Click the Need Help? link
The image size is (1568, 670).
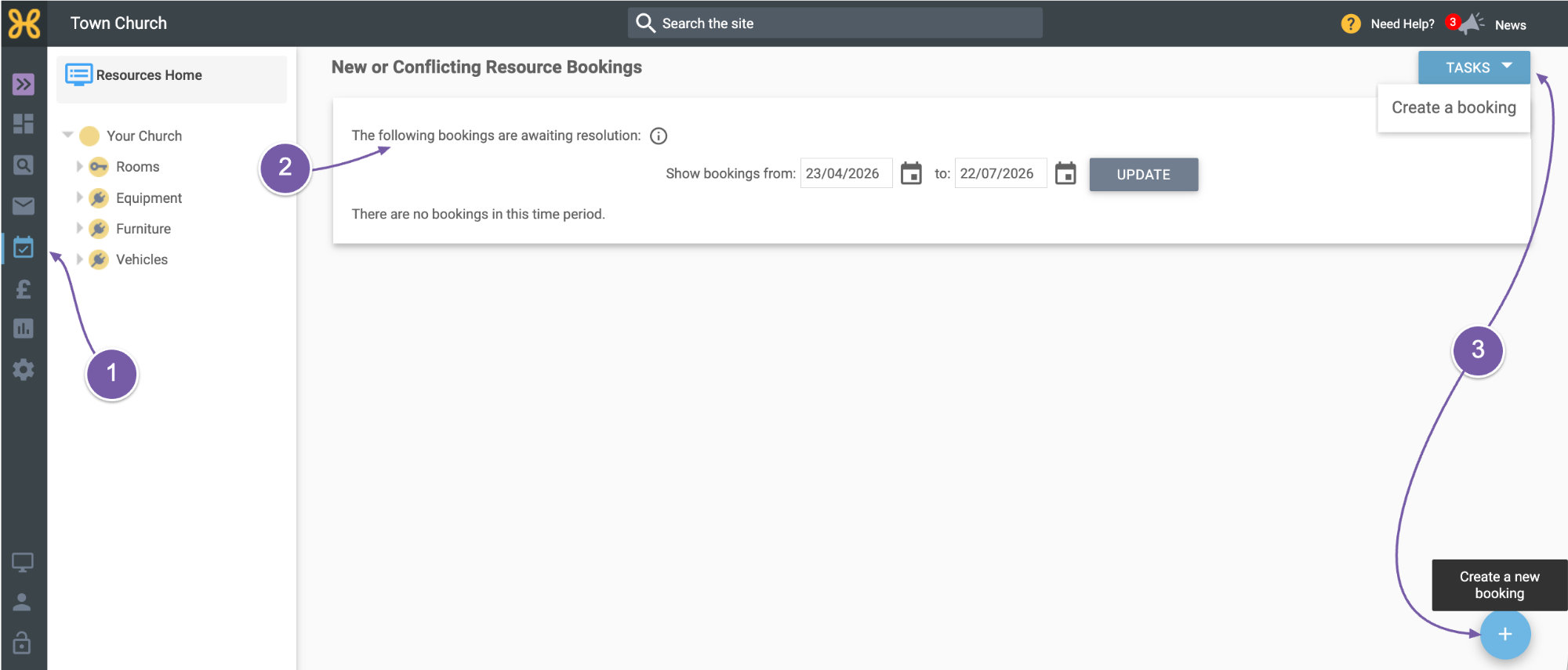pyautogui.click(x=1403, y=24)
